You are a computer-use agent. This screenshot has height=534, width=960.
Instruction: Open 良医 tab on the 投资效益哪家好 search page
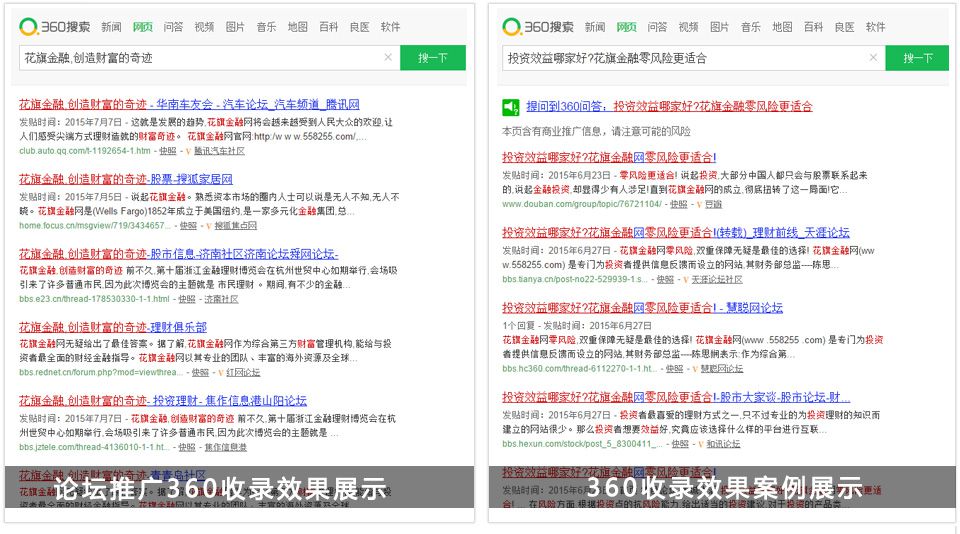click(844, 27)
